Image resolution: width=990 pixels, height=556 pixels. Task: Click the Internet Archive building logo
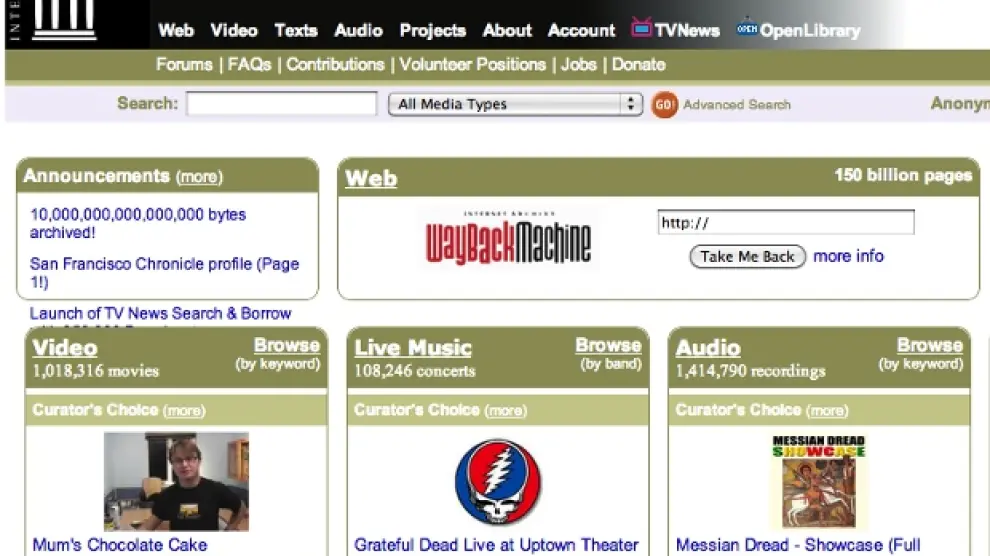point(64,20)
